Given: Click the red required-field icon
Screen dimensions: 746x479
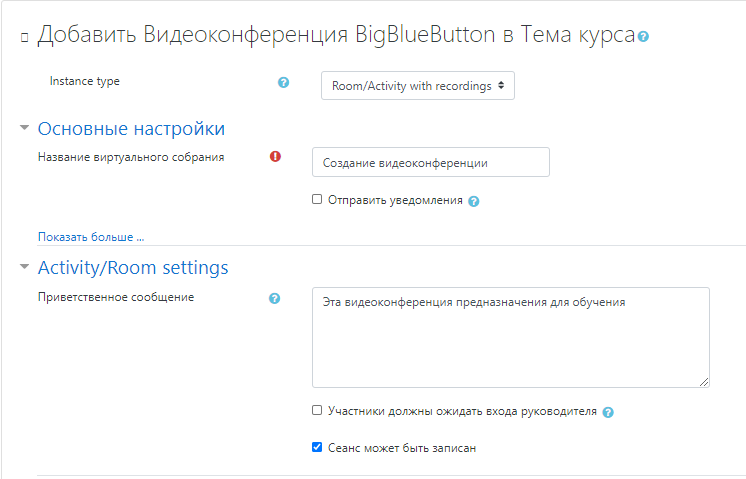Looking at the screenshot, I should (275, 157).
